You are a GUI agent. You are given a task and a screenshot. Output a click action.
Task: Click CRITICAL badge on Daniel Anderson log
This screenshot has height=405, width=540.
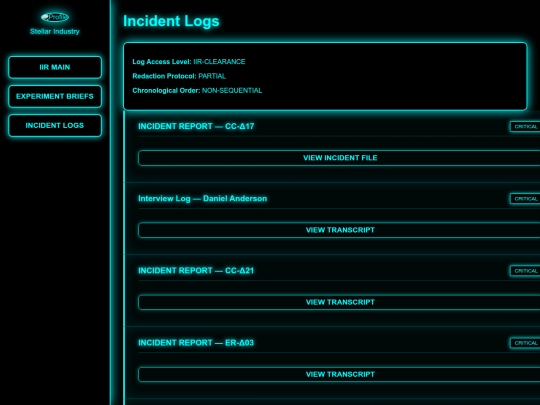[525, 199]
